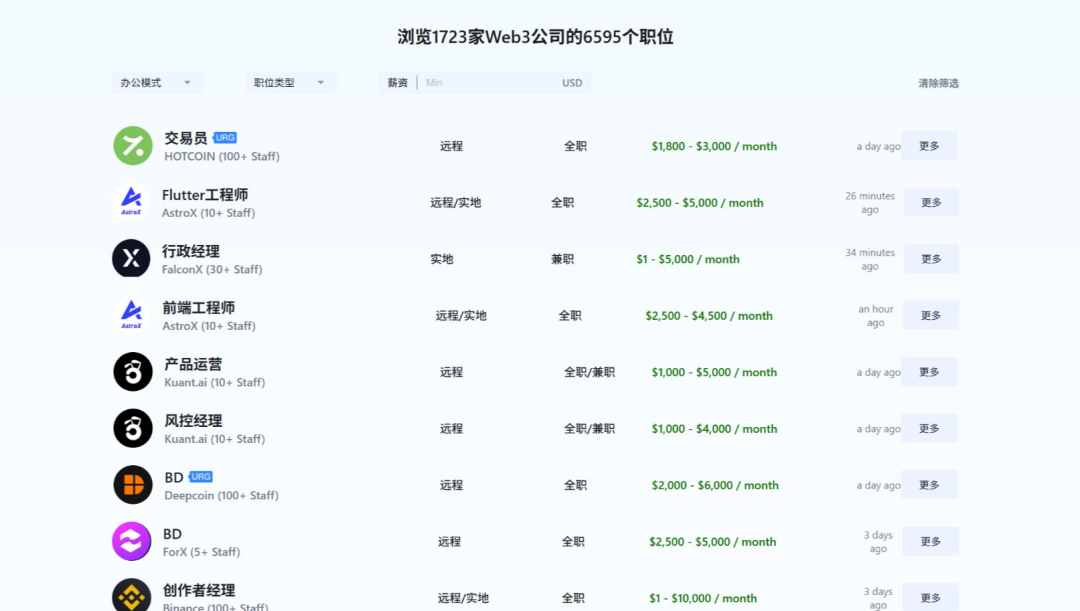
Task: Expand the 办公模式 dropdown filter
Action: 157,83
